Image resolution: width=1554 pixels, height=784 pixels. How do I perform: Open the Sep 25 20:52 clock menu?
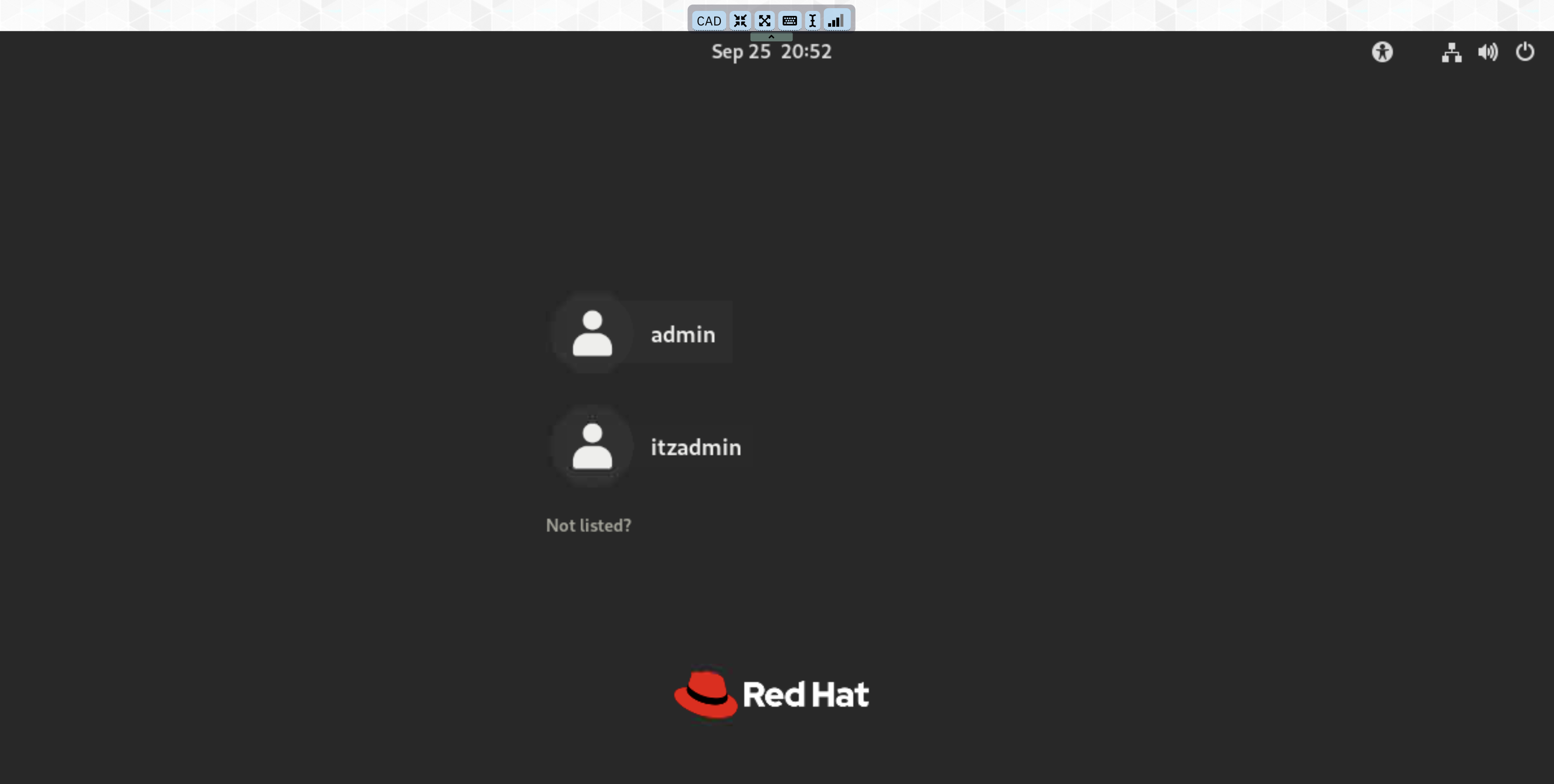pyautogui.click(x=771, y=52)
